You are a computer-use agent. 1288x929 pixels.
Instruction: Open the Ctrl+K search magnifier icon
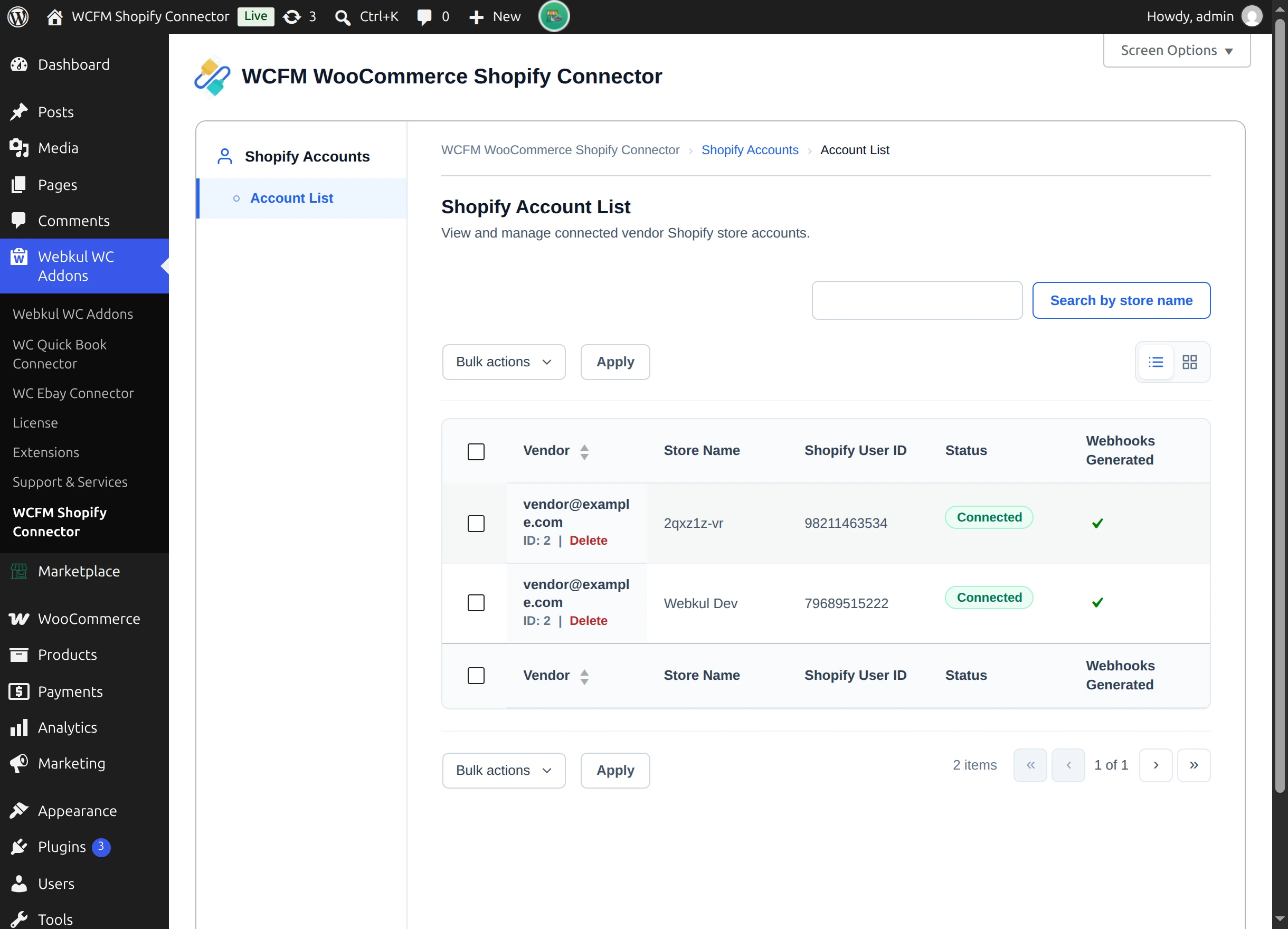click(x=343, y=17)
